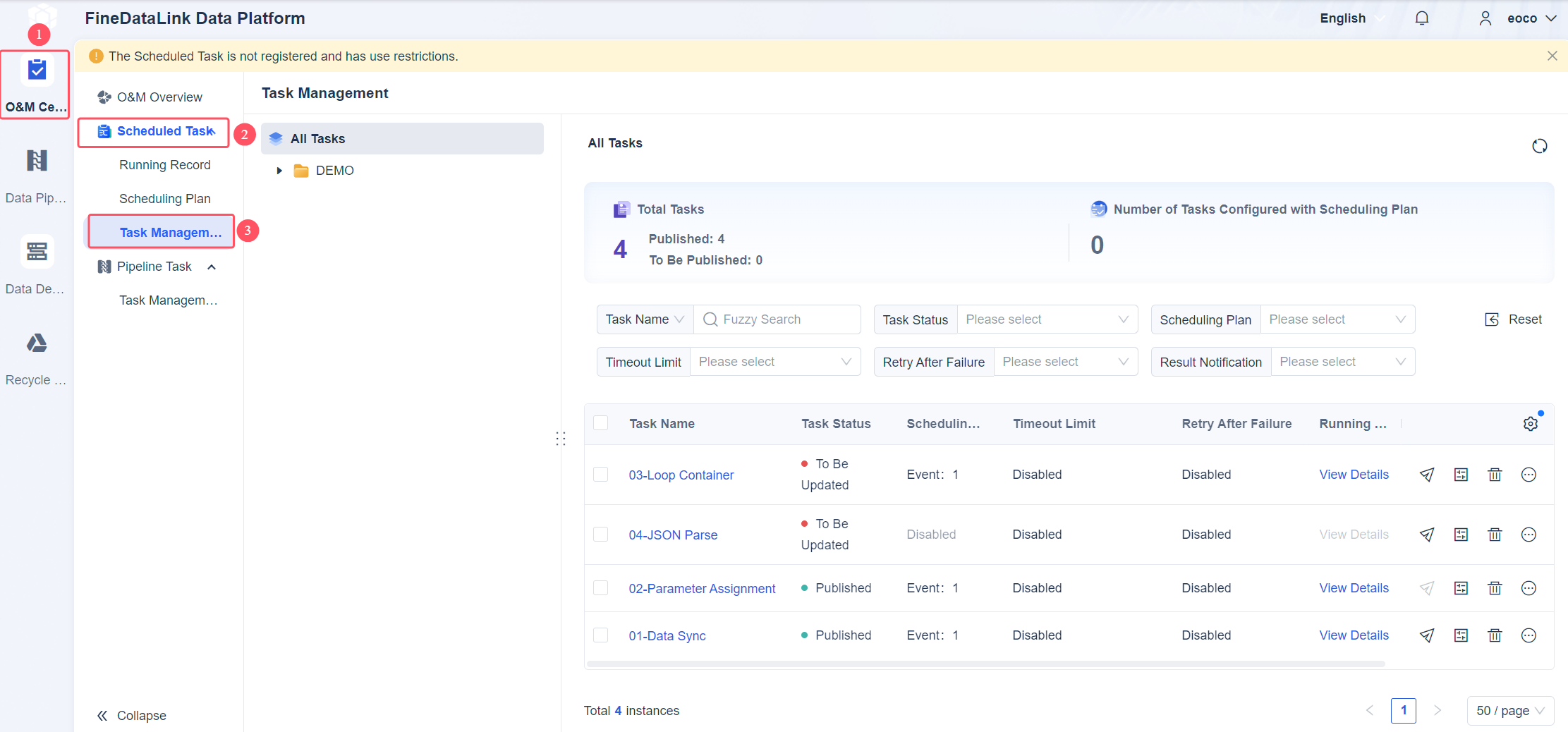Open more options for 04-JSON Parse
Screen dimensions: 1568x732
(1529, 535)
